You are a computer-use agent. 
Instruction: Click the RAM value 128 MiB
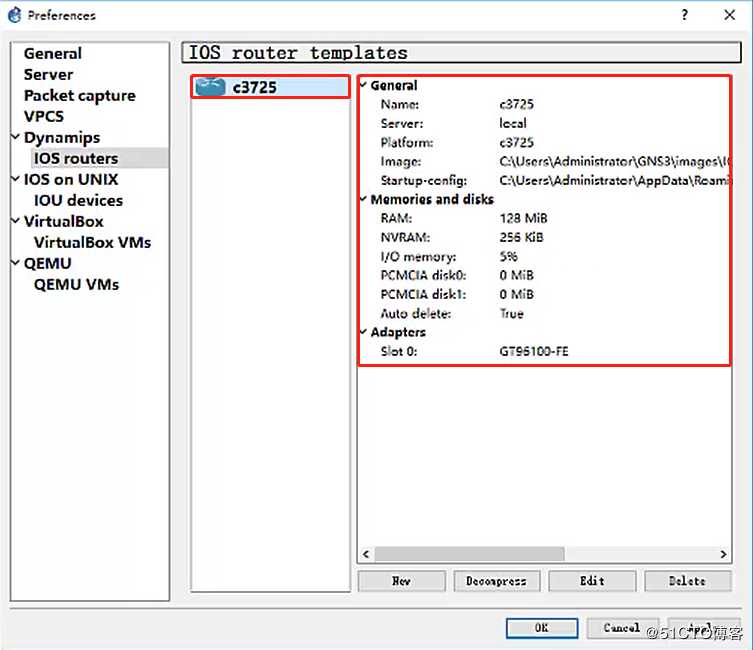pyautogui.click(x=523, y=218)
